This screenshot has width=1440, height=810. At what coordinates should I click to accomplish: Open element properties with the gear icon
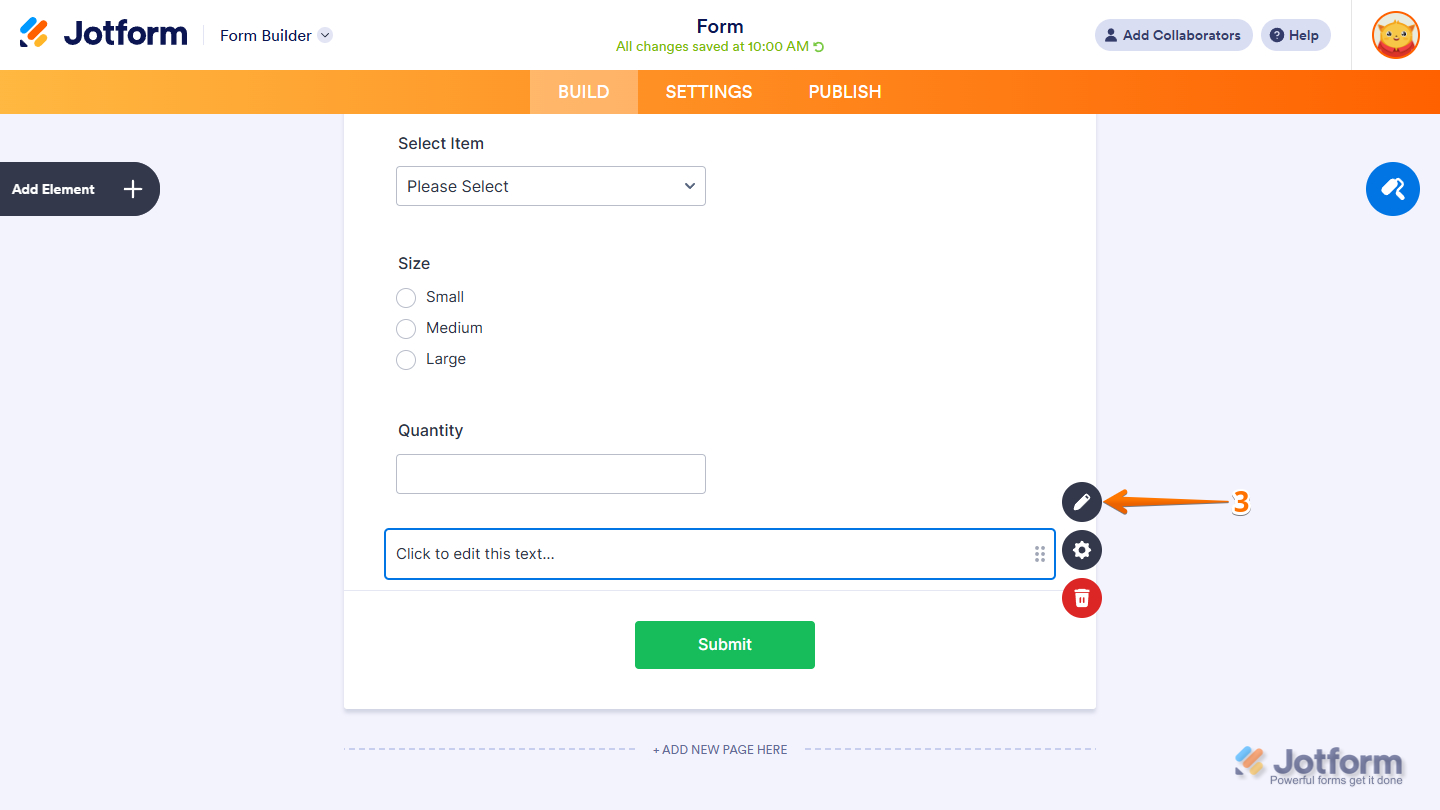pyautogui.click(x=1081, y=550)
